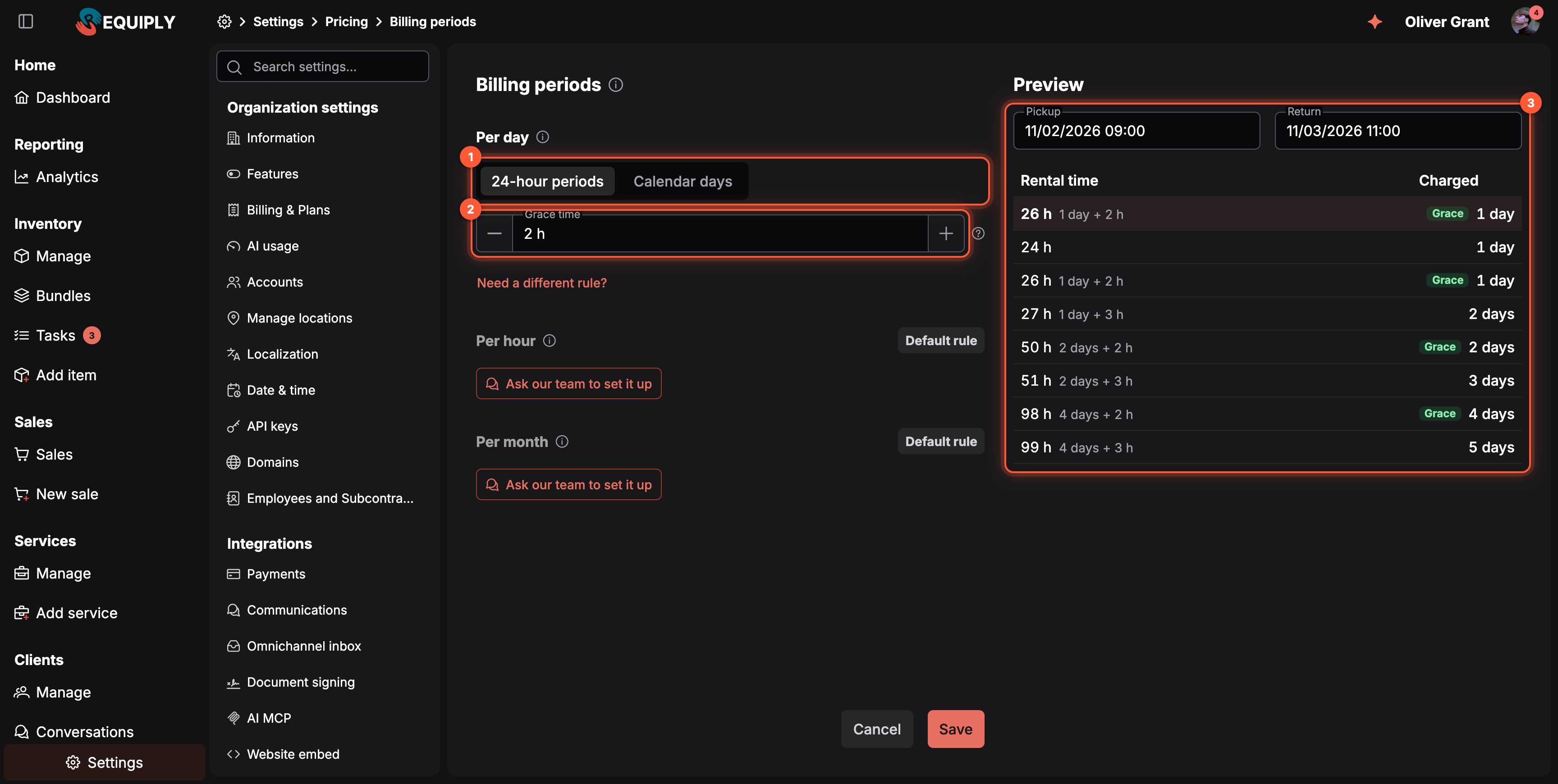Open Website embed settings
The height and width of the screenshot is (784, 1558).
click(283, 754)
